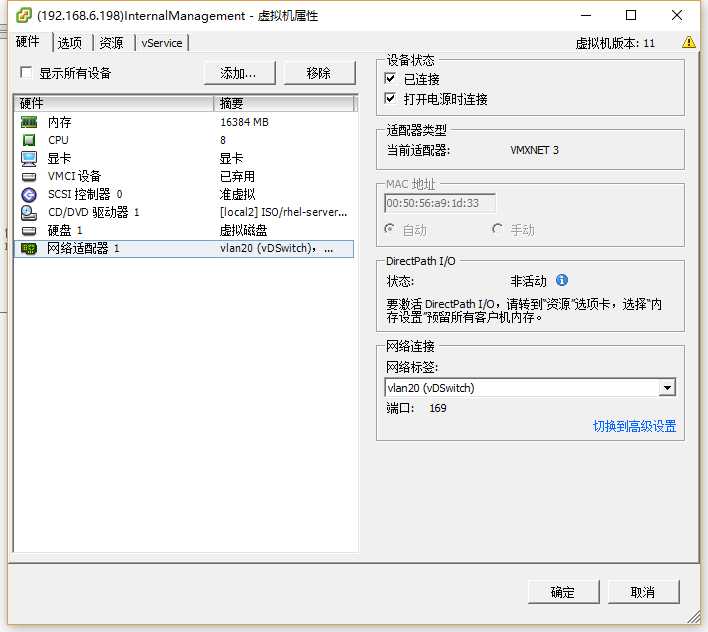Uncheck the 已连接 checkbox
The width and height of the screenshot is (708, 632).
390,78
